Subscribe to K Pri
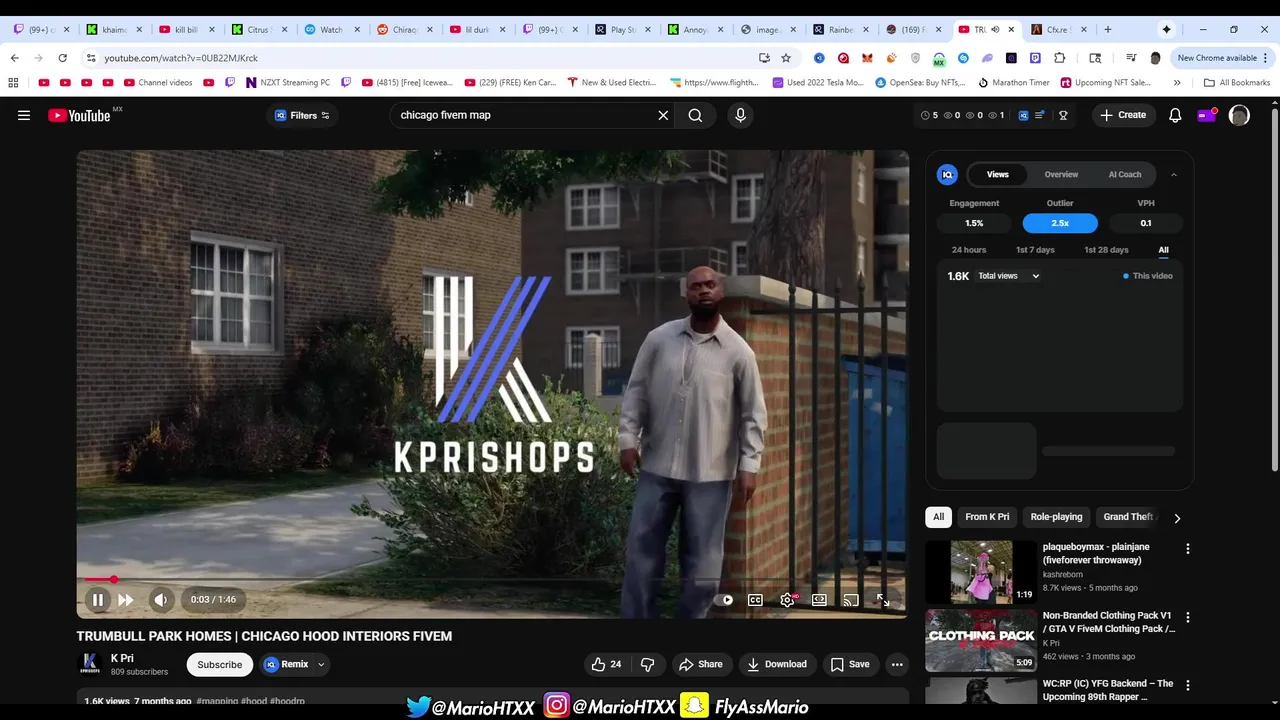1280x720 pixels. pos(219,664)
